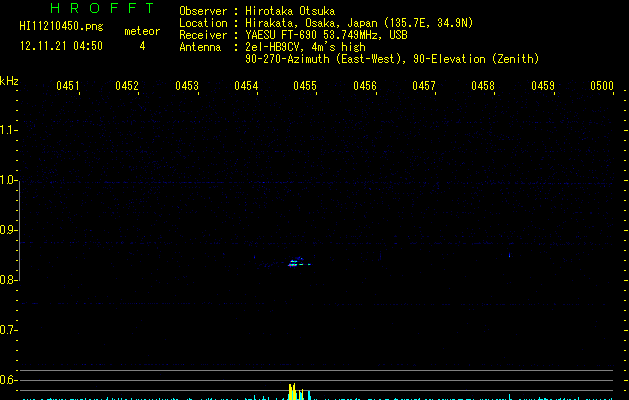
Task: Click the 0.9 kHz frequency label
Action: tap(8, 230)
